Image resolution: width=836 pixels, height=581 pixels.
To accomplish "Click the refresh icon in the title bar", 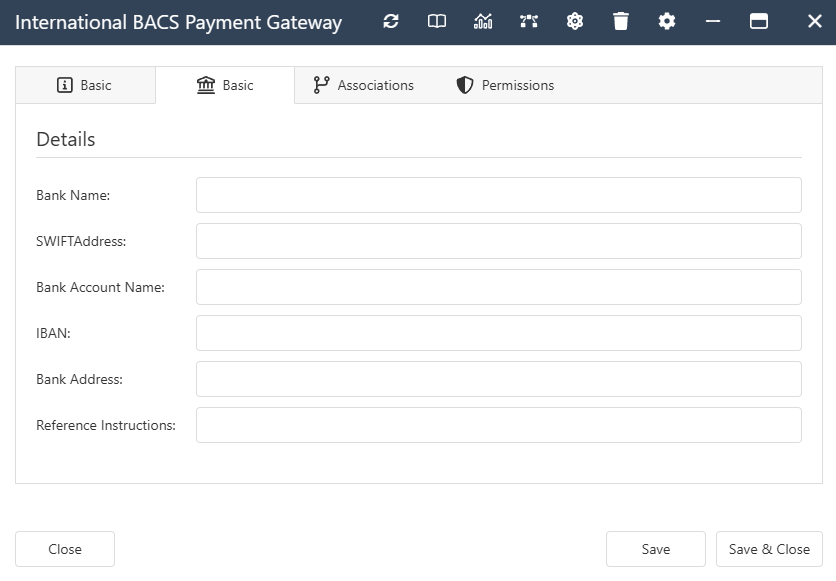I will point(391,21).
